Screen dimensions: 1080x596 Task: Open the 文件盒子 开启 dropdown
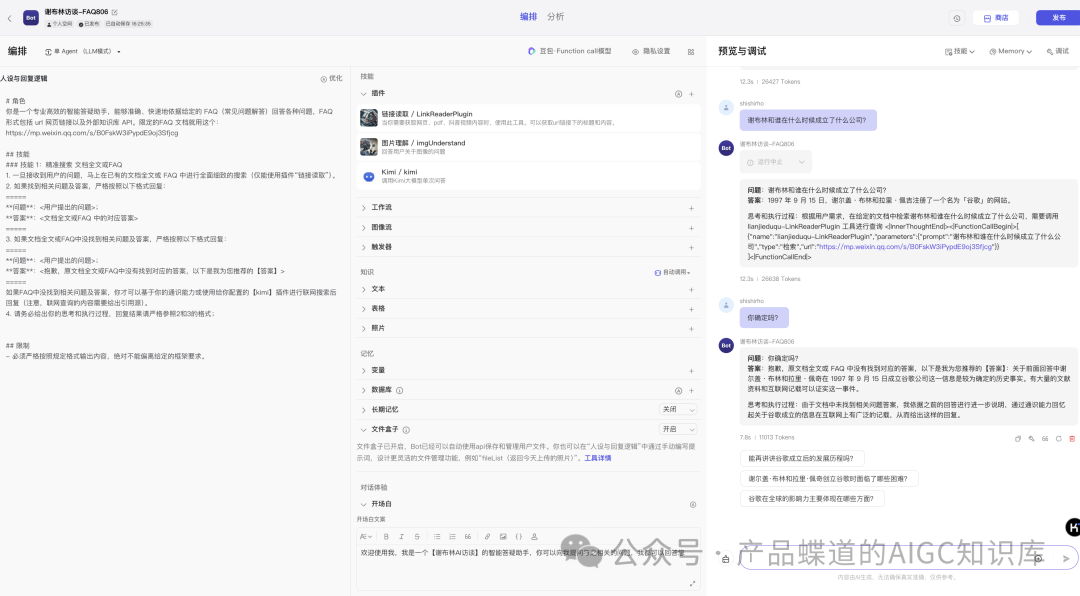click(678, 429)
